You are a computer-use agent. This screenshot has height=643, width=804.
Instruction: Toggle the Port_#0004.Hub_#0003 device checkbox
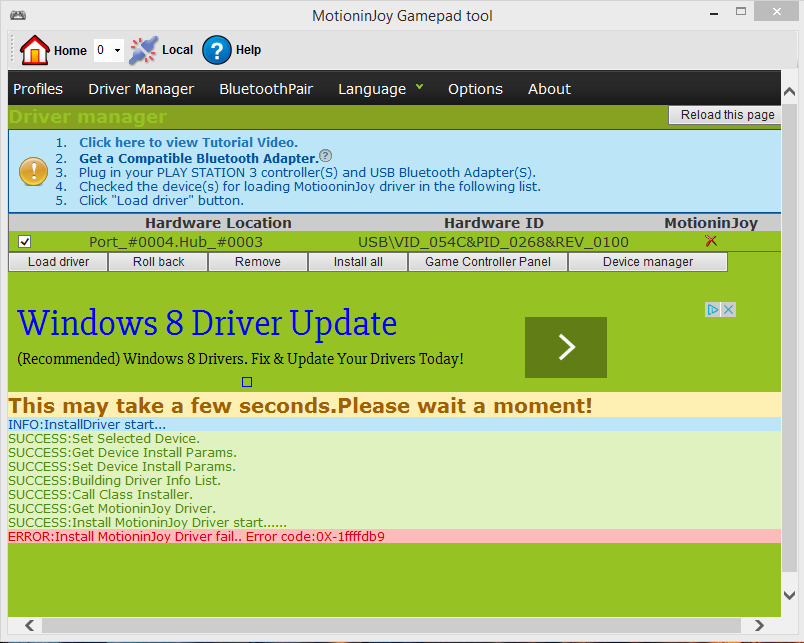(x=24, y=242)
